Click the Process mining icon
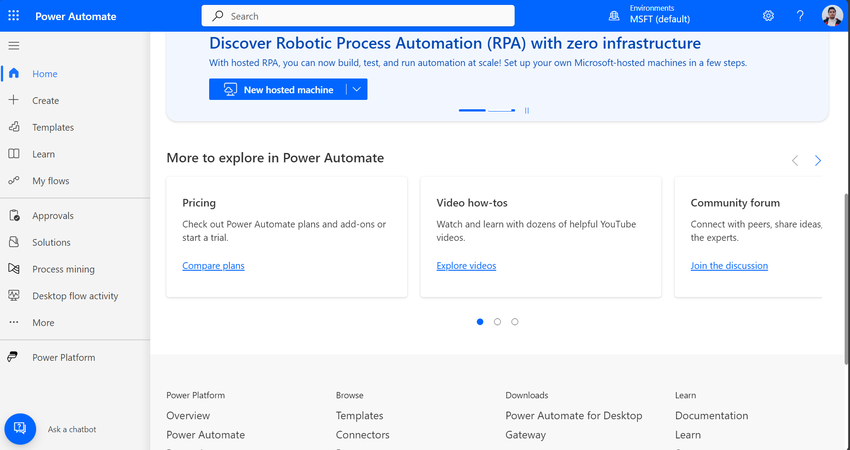 (14, 269)
